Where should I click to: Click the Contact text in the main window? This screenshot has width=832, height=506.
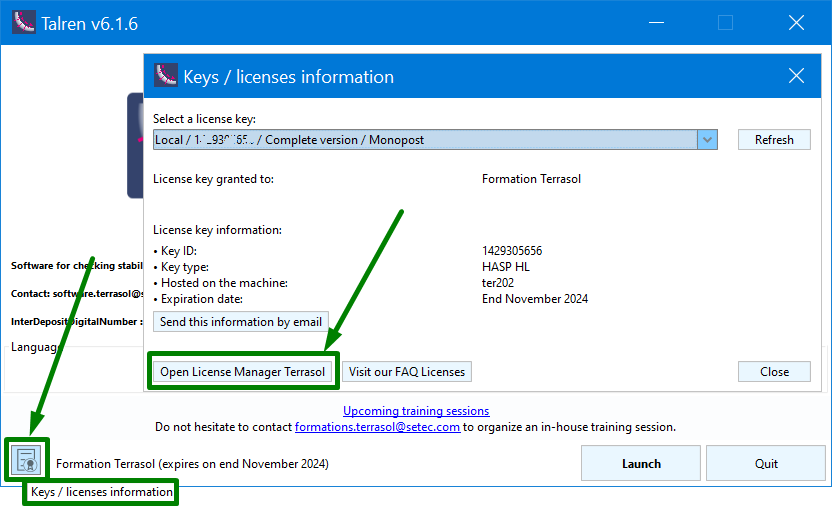(x=77, y=294)
